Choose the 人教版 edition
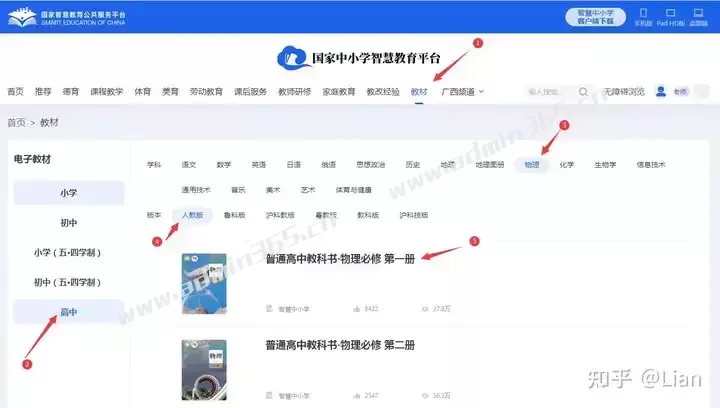This screenshot has height=408, width=720. tap(192, 215)
